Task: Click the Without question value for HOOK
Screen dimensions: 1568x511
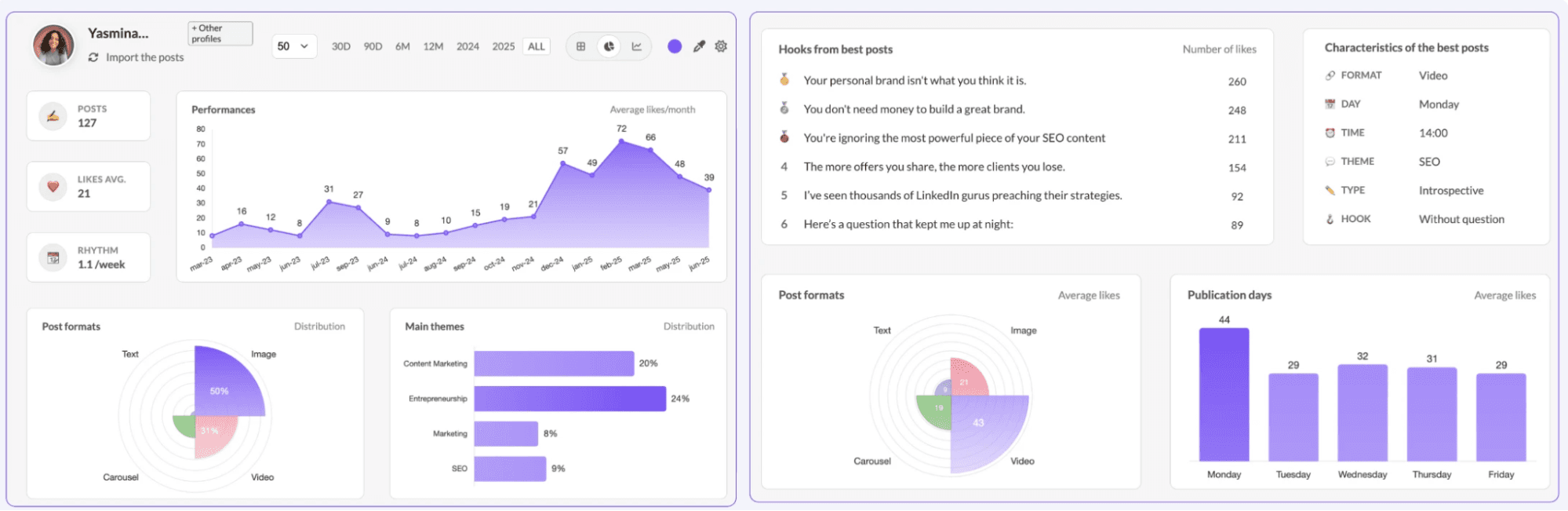Action: [x=1461, y=219]
